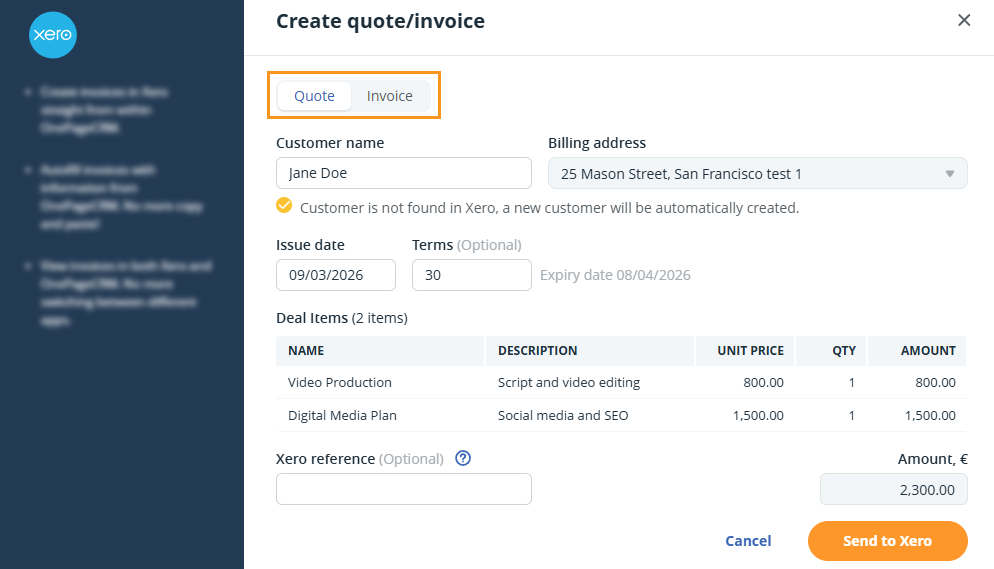Click the 'Customer is not found in Xero' message
994x569 pixels.
point(549,208)
